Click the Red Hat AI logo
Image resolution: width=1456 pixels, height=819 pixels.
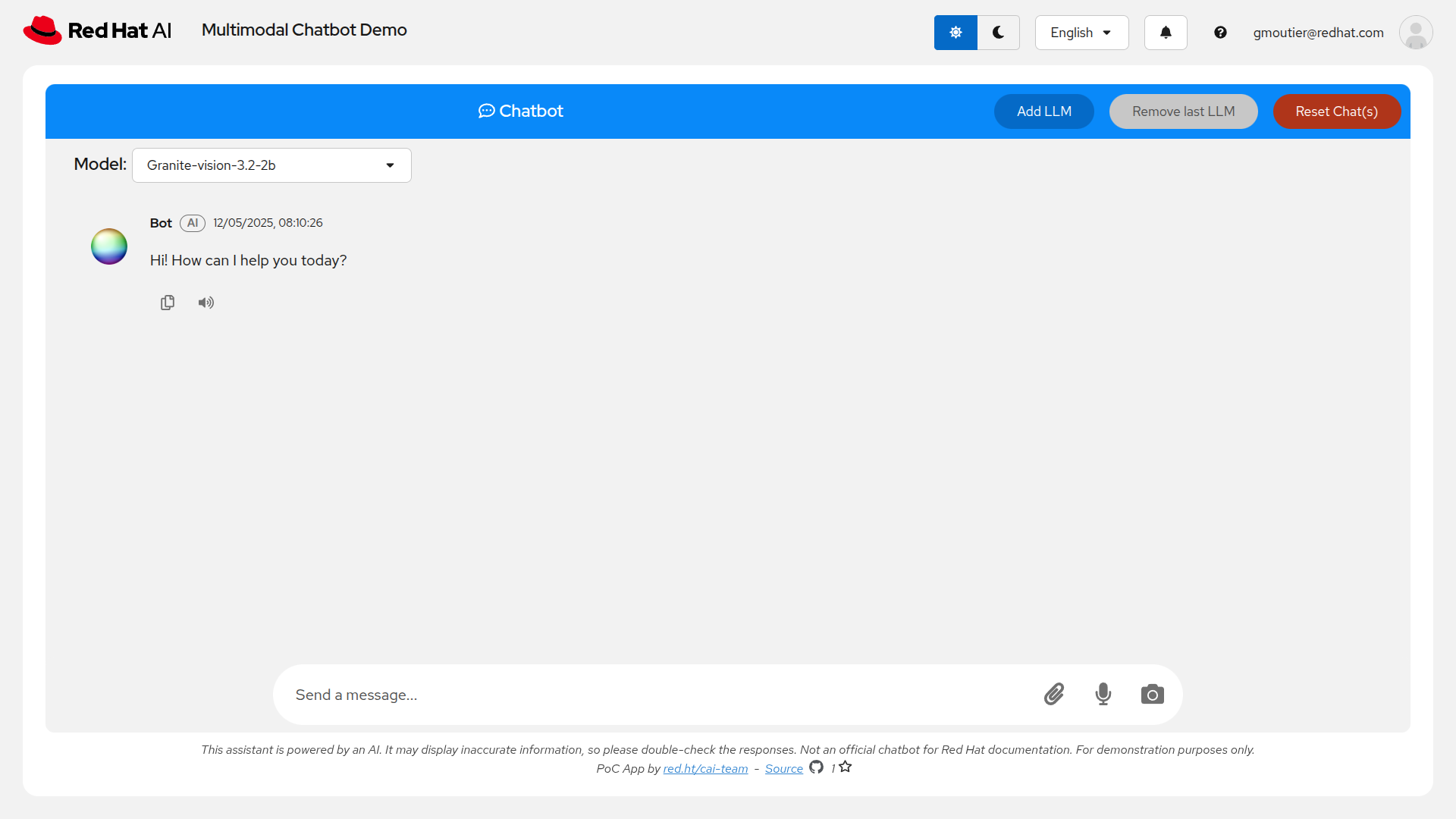pos(96,30)
